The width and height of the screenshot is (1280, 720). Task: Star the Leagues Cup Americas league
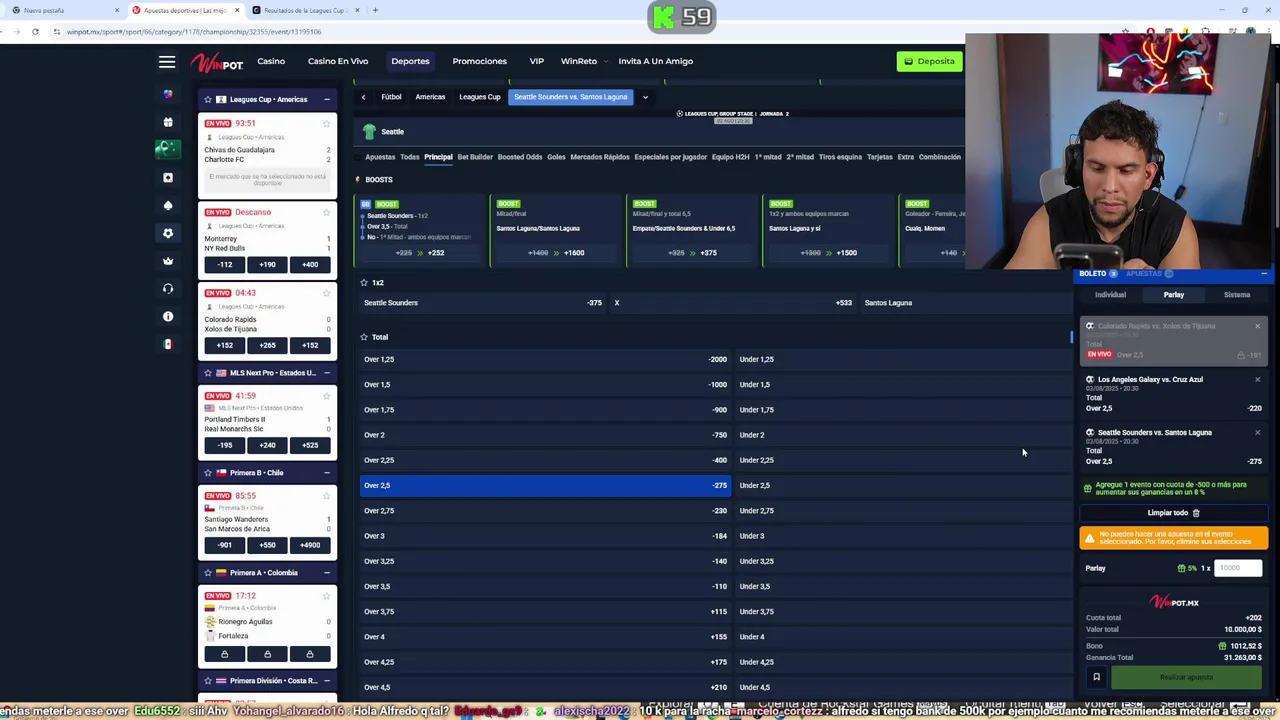click(208, 100)
